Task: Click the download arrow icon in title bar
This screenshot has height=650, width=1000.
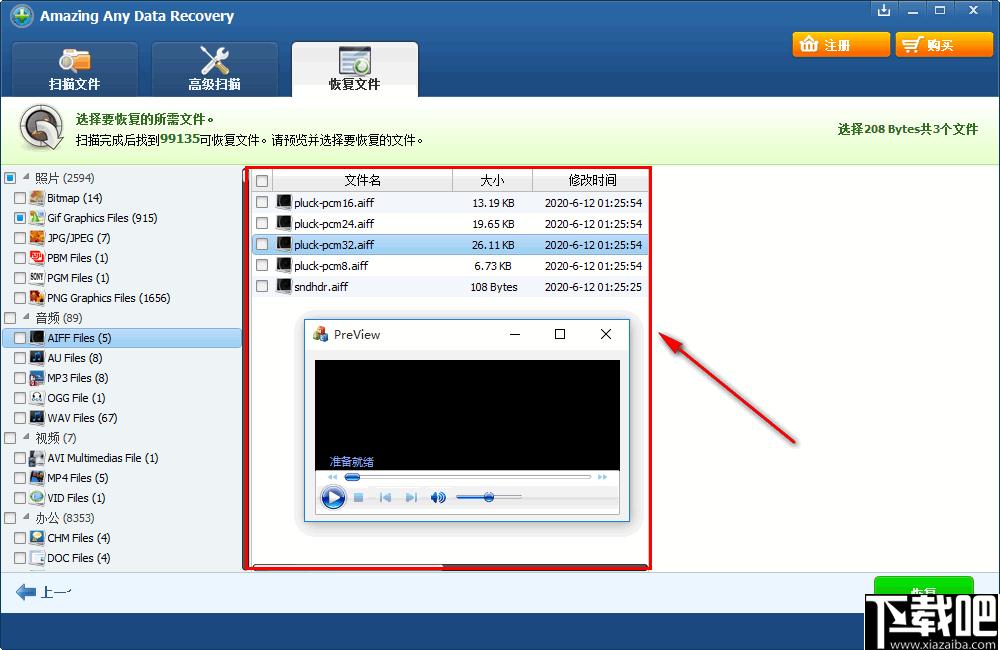Action: [x=883, y=10]
